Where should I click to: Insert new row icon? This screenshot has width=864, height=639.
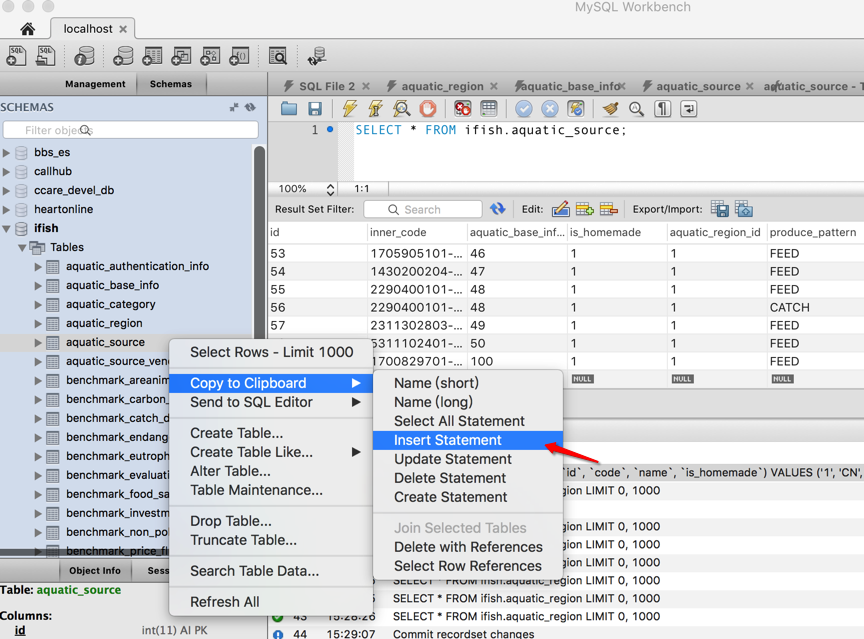[x=585, y=209]
